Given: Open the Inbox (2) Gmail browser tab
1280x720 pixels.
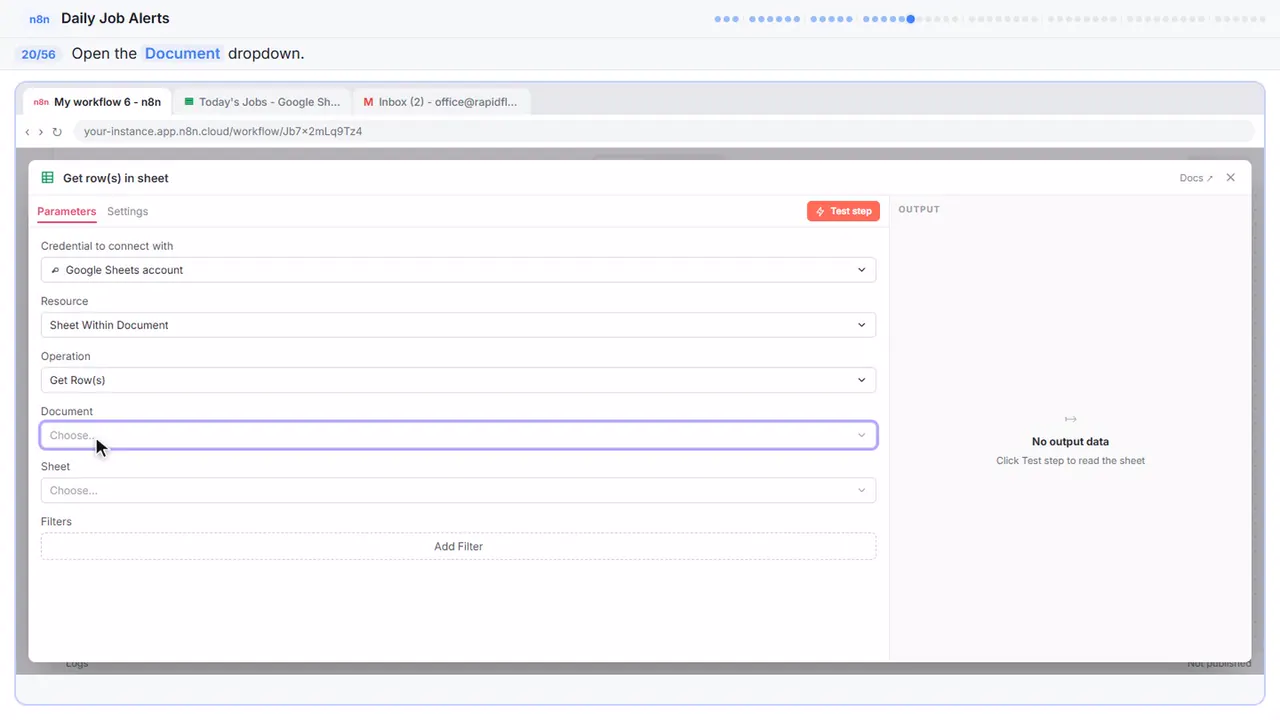Looking at the screenshot, I should [x=441, y=102].
